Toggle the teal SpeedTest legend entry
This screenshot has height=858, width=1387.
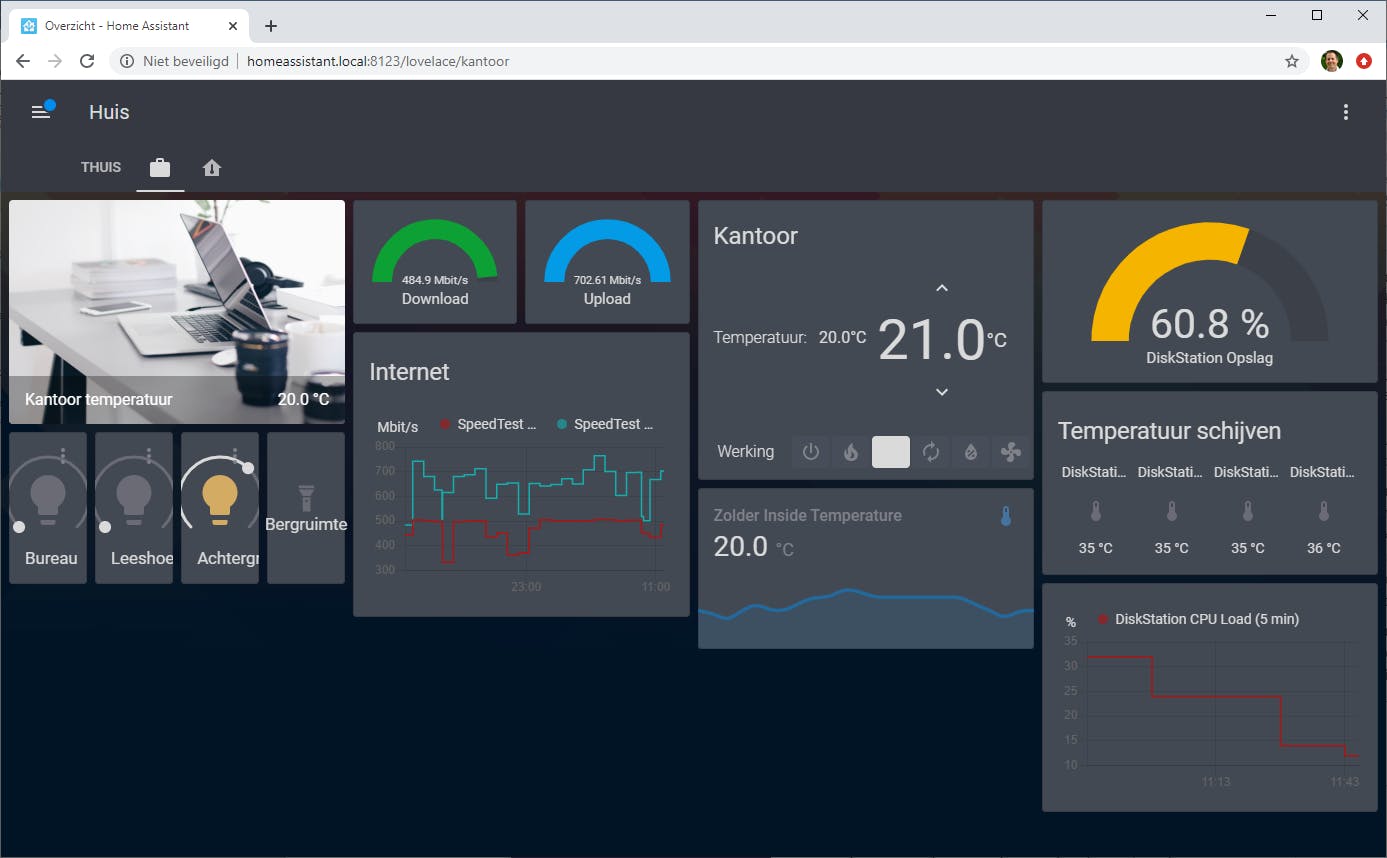(605, 424)
